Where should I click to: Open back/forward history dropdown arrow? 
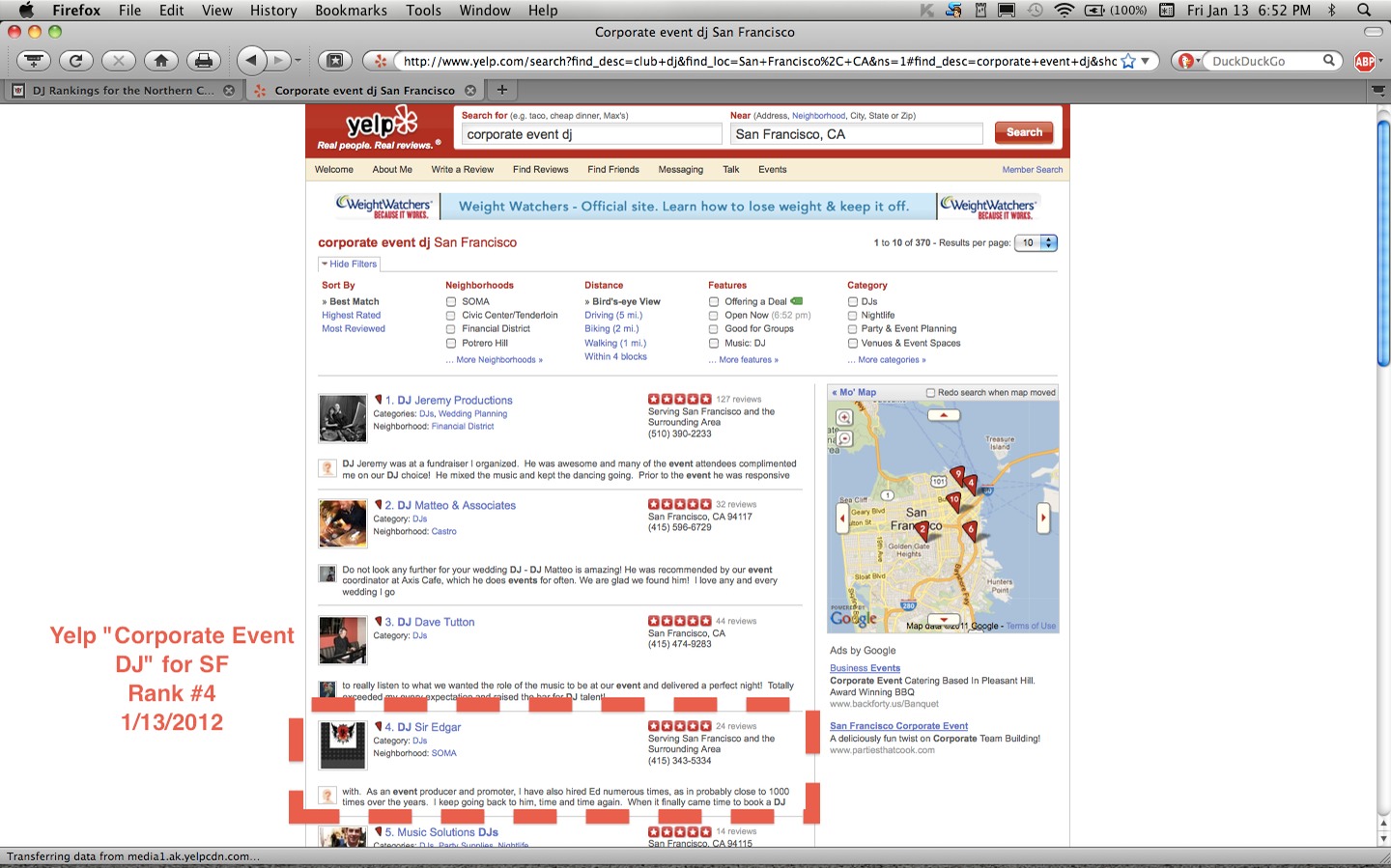tap(298, 61)
